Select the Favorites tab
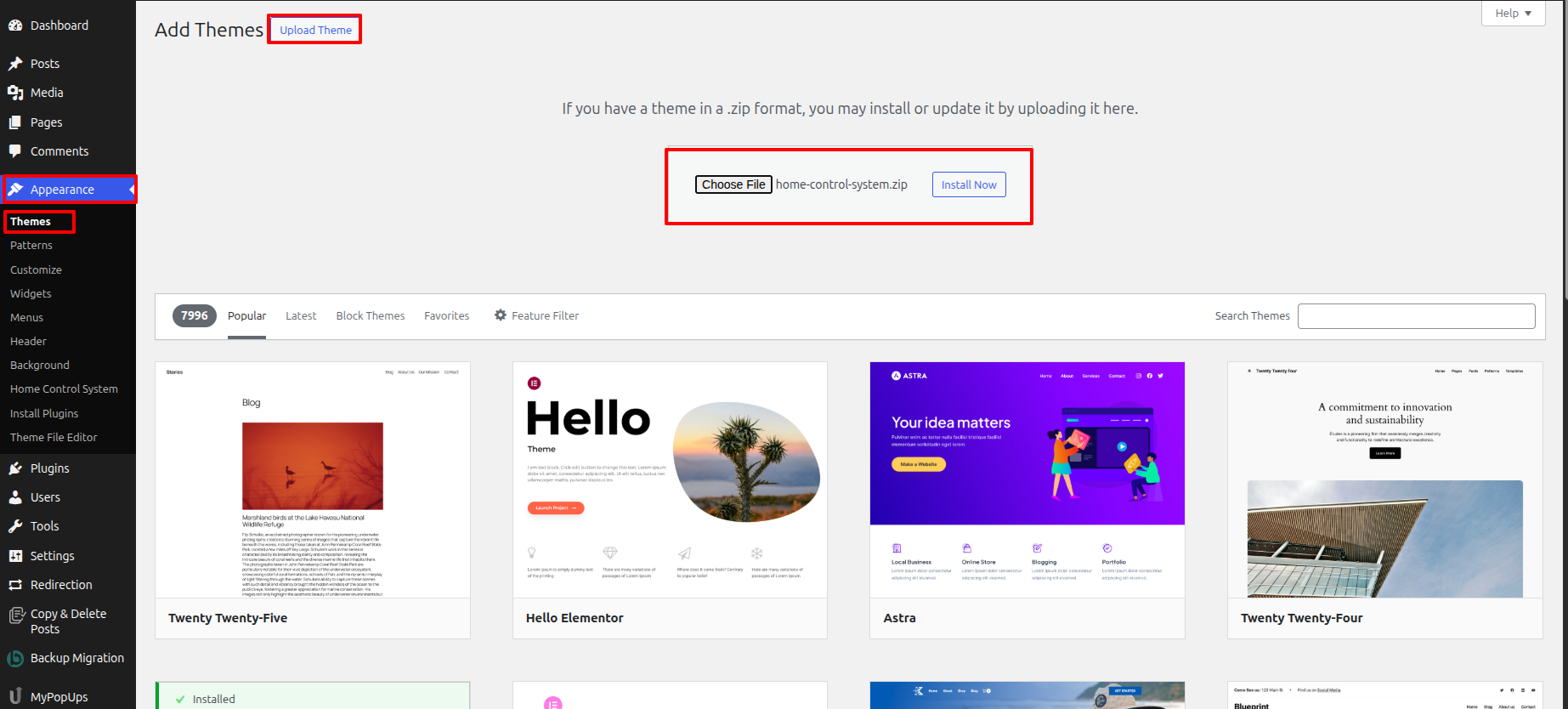The width and height of the screenshot is (1568, 709). pyautogui.click(x=447, y=315)
